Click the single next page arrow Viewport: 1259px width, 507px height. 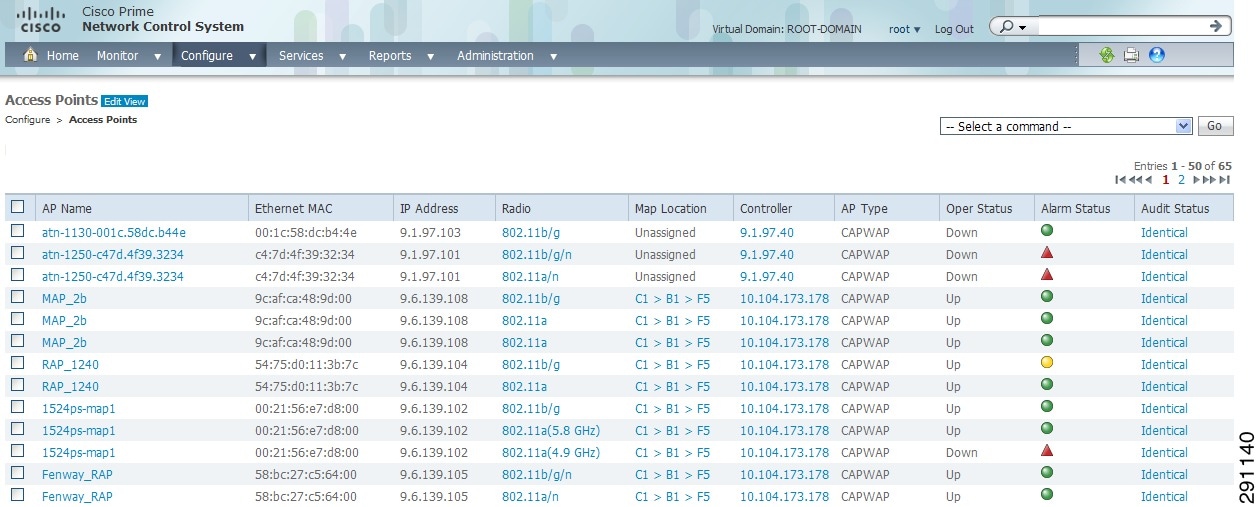pos(1197,180)
